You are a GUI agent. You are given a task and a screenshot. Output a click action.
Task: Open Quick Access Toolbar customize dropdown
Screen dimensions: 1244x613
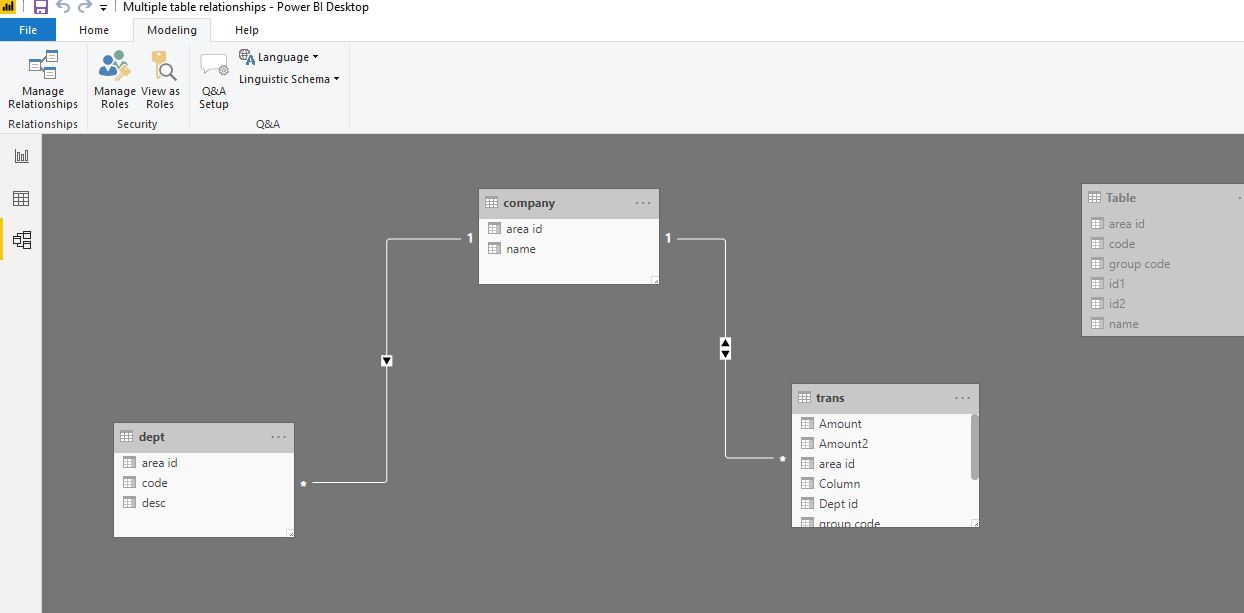pyautogui.click(x=104, y=8)
